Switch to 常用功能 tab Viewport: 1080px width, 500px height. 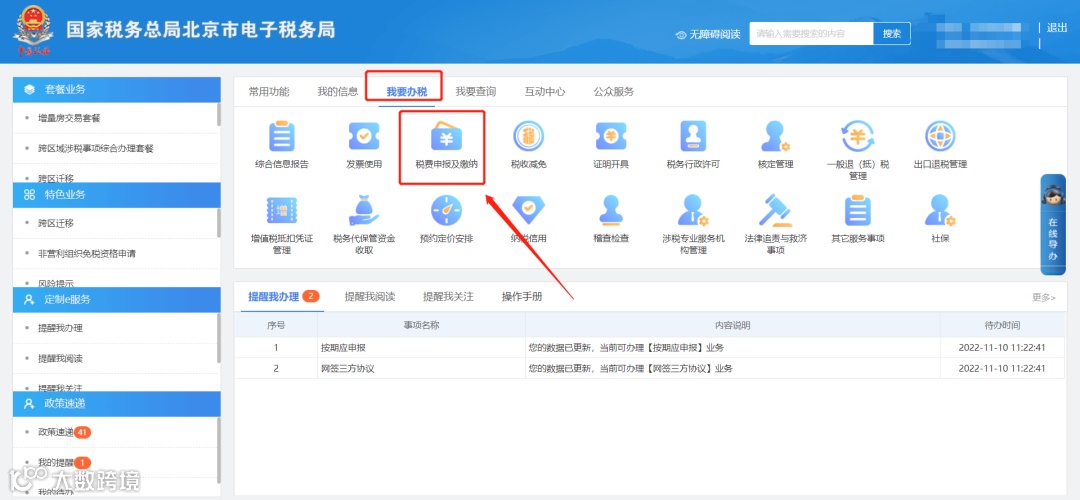pyautogui.click(x=269, y=92)
